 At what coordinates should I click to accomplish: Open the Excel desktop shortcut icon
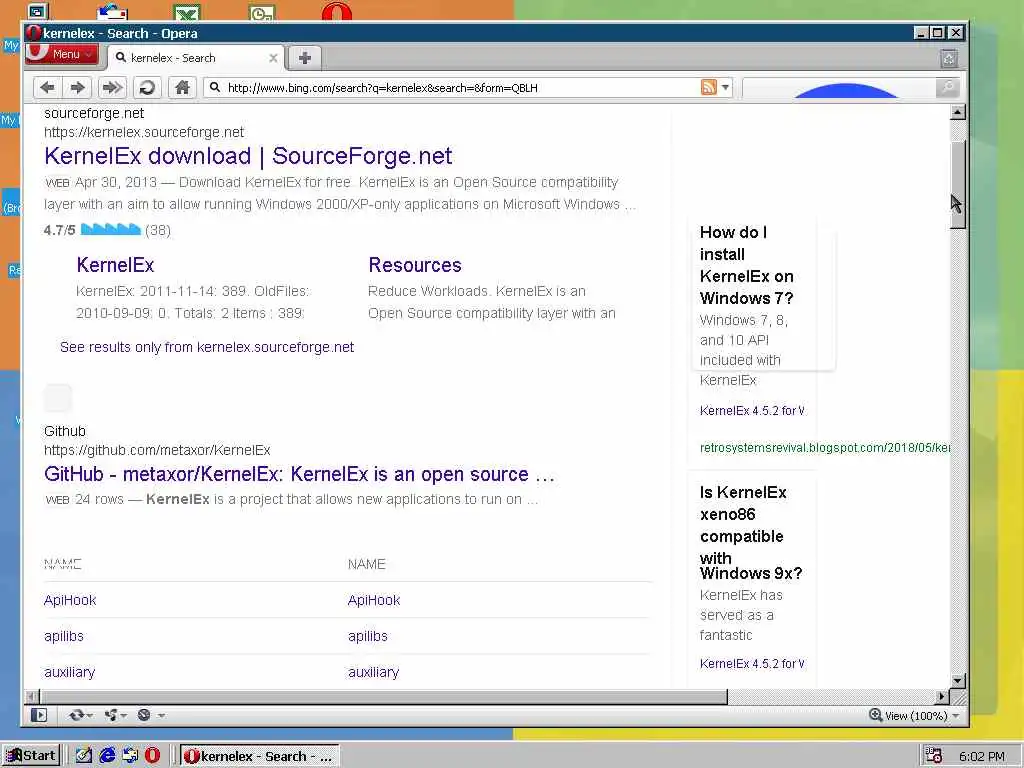187,12
